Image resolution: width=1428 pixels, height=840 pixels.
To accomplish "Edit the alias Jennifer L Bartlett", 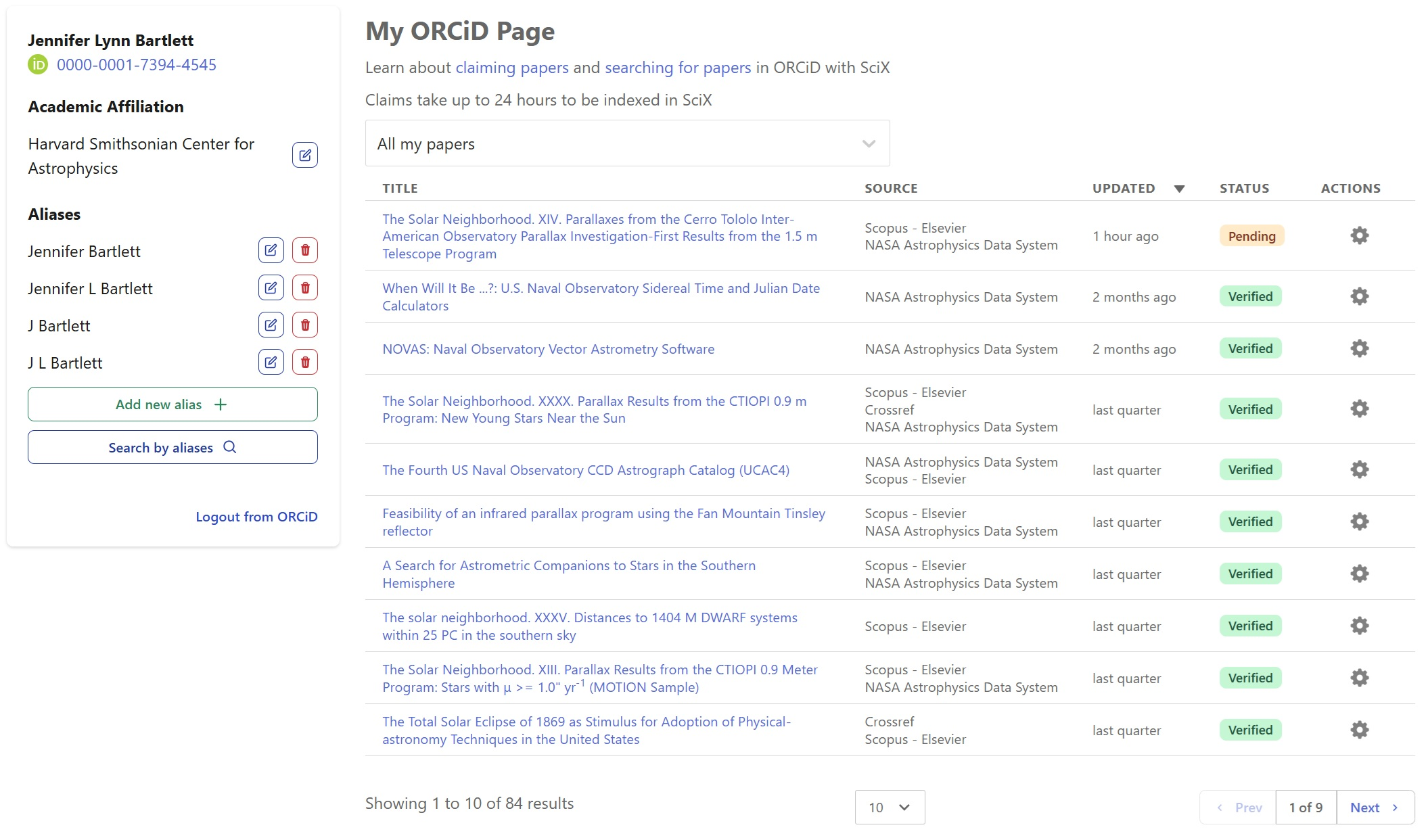I will point(271,287).
